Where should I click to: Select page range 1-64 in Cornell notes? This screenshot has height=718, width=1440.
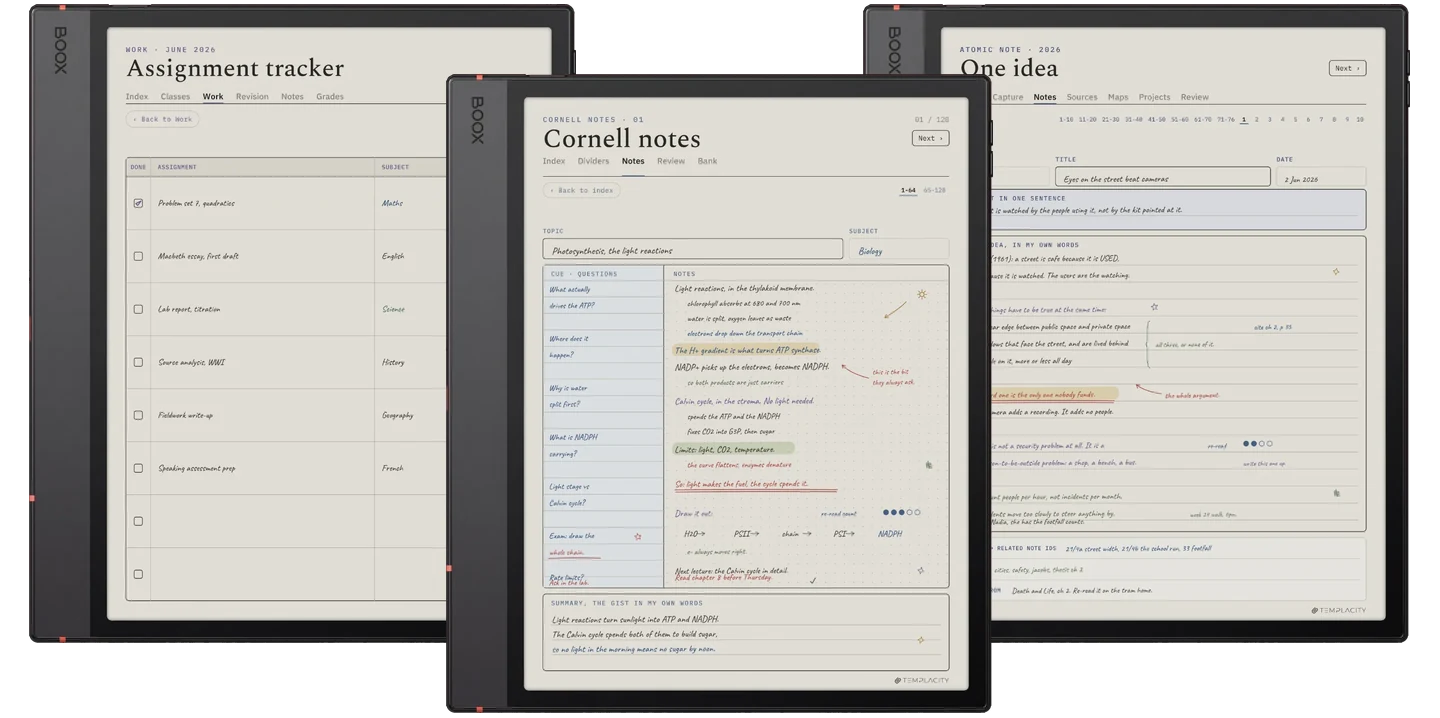coord(908,190)
